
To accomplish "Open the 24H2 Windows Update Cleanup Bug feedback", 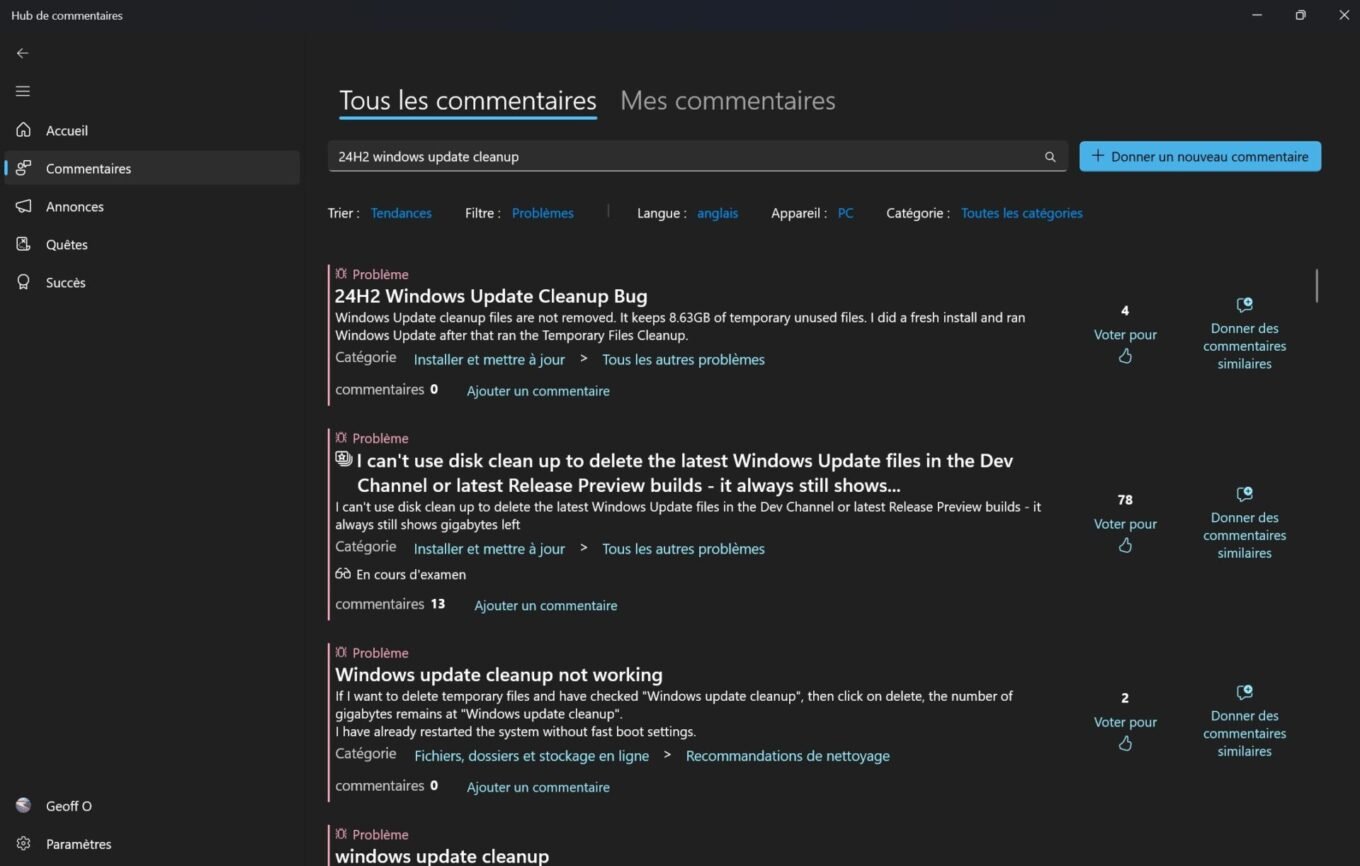I will click(x=491, y=296).
